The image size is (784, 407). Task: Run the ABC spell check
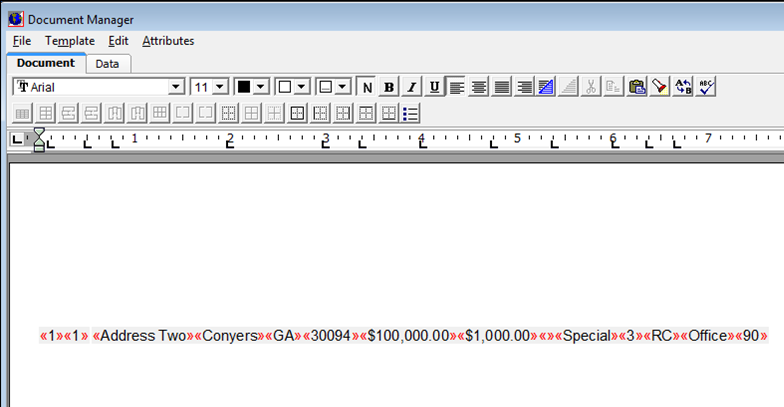point(708,87)
